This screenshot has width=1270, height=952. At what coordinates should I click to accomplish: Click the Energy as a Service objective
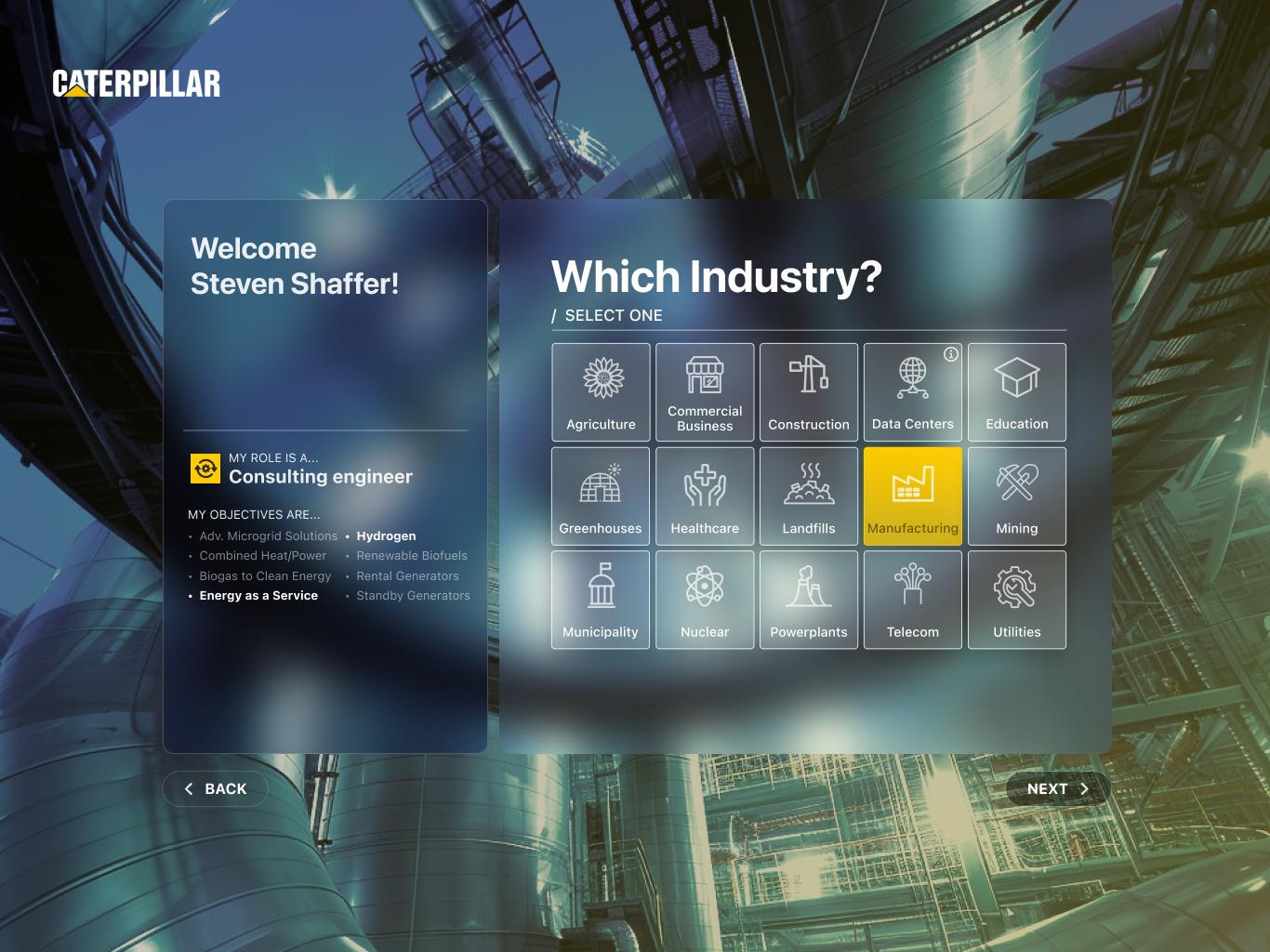(x=258, y=596)
